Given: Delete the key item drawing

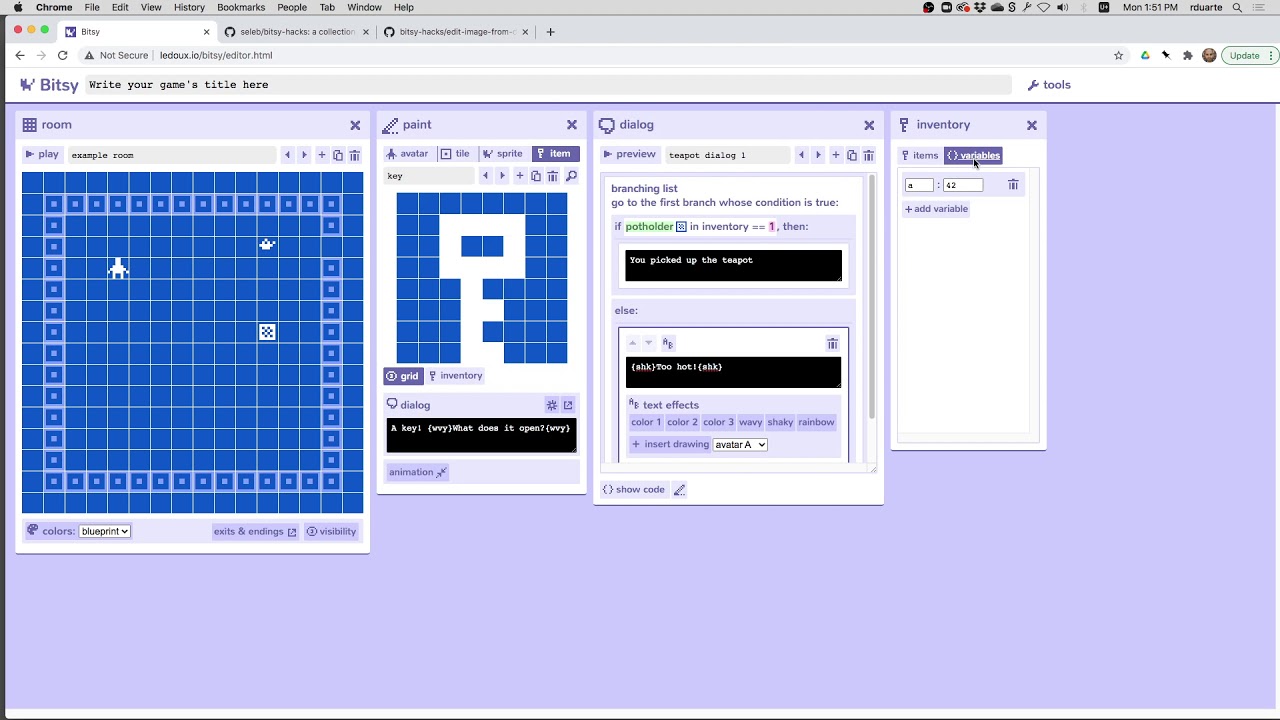Looking at the screenshot, I should click(552, 176).
